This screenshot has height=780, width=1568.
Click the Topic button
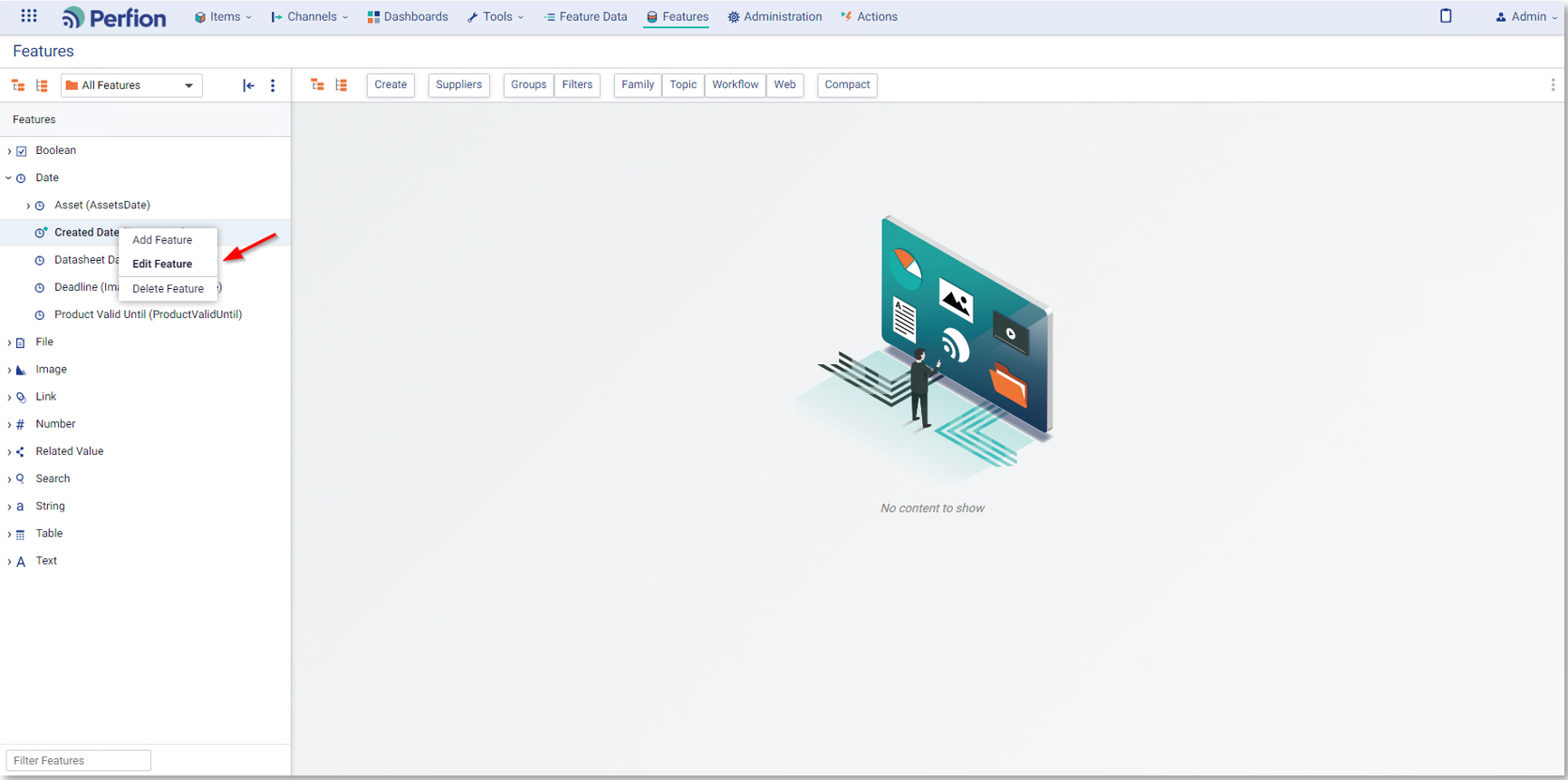tap(683, 85)
